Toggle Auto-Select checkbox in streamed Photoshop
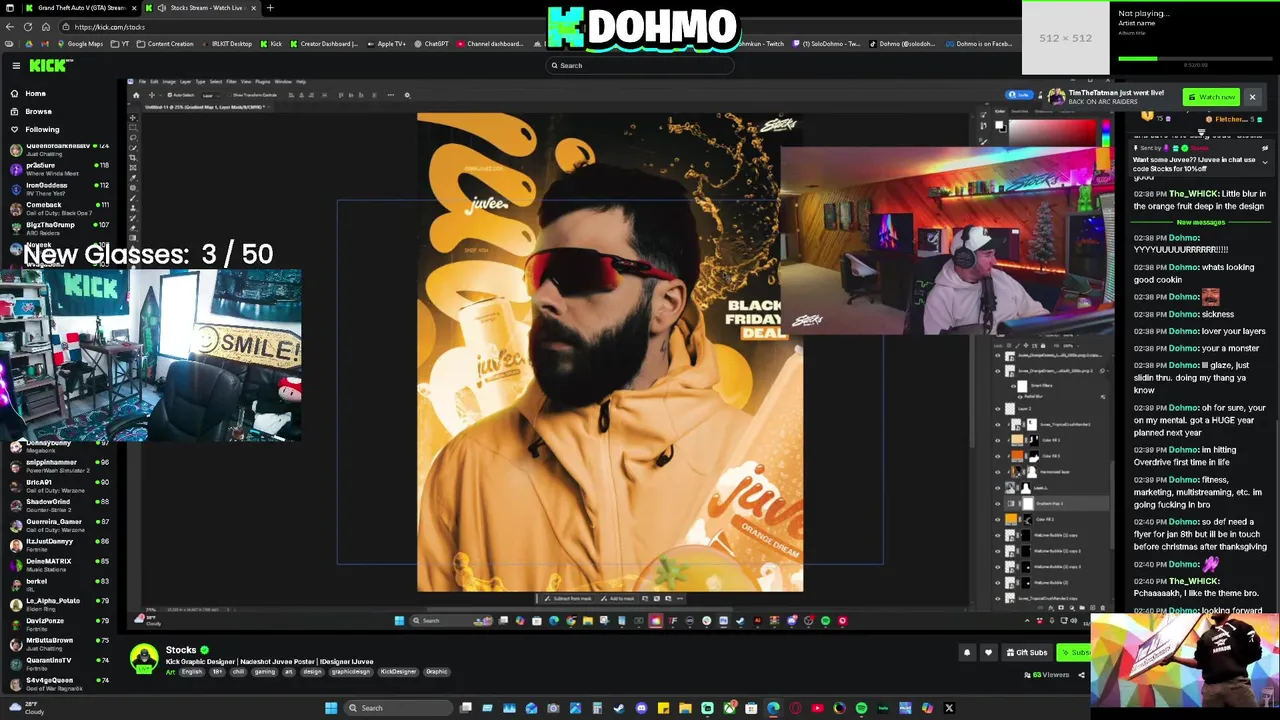Screen dimensions: 1280x720 point(170,95)
